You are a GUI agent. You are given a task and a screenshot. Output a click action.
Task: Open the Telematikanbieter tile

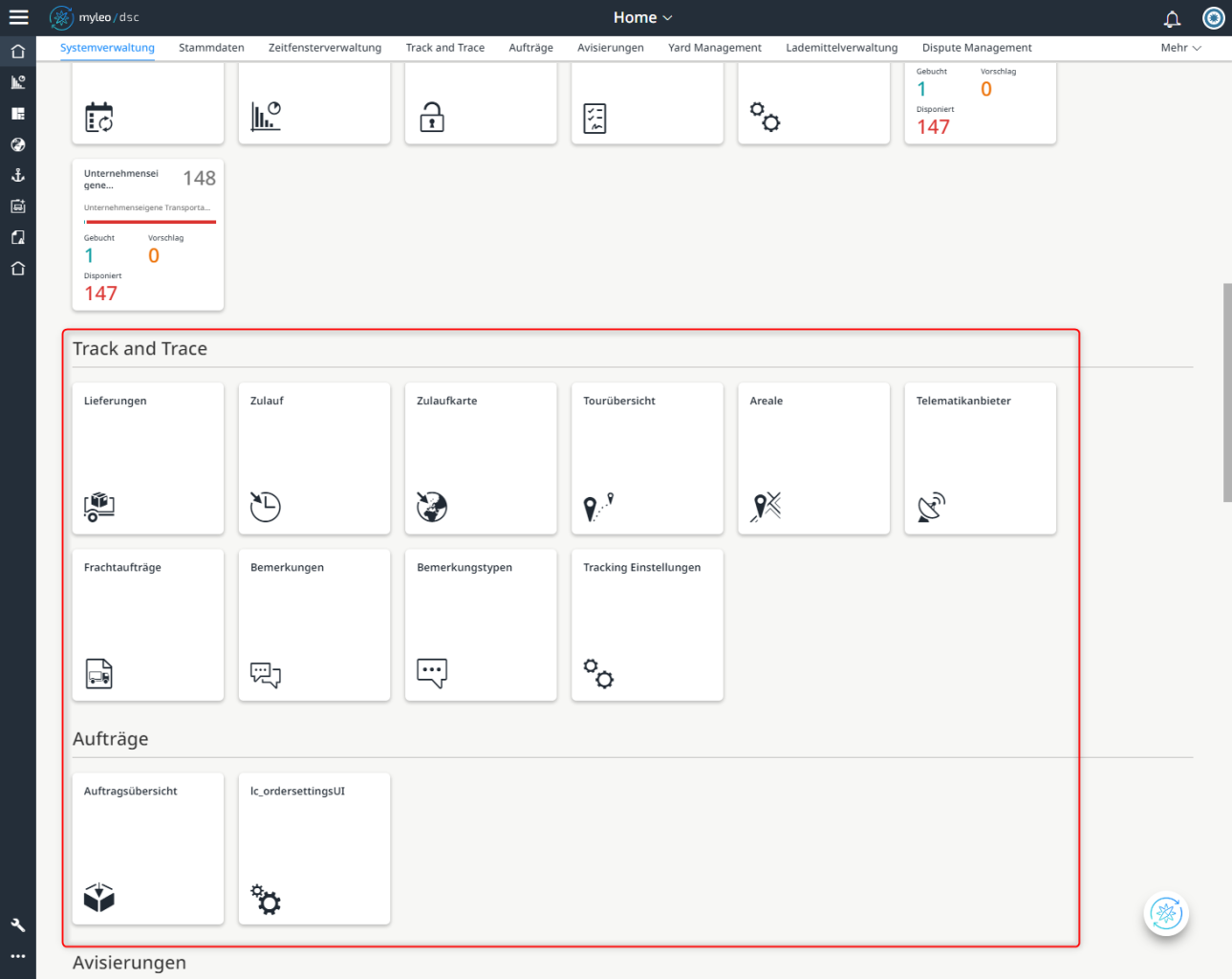[x=980, y=459]
